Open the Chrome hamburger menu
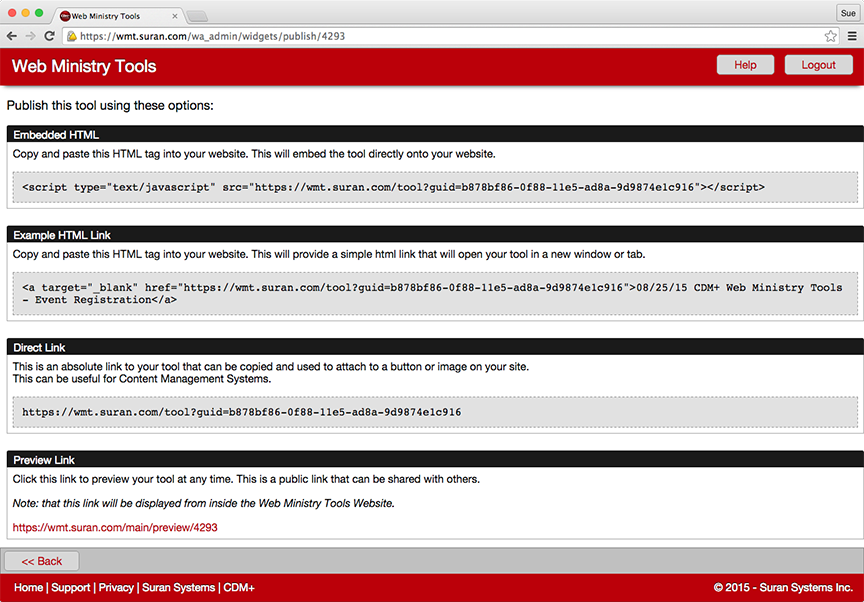This screenshot has height=602, width=864. click(852, 36)
